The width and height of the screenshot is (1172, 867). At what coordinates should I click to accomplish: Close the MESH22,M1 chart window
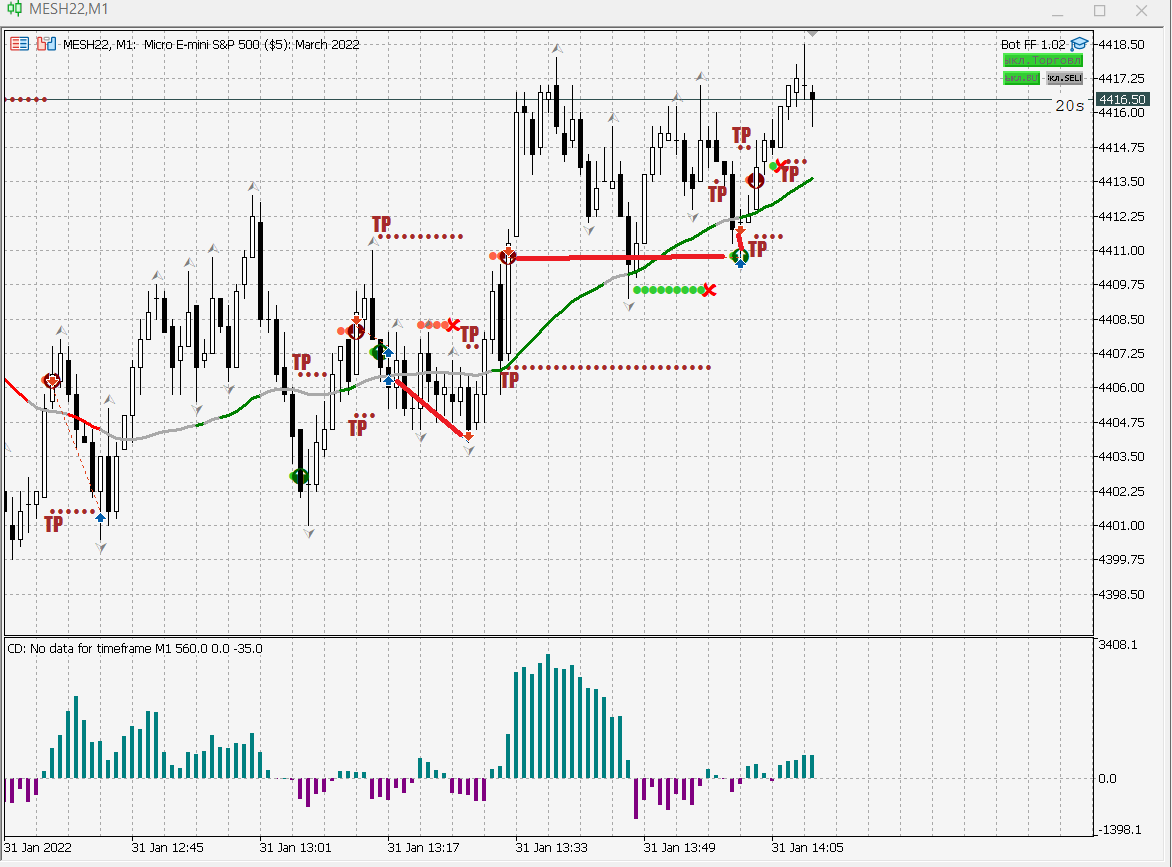point(1141,10)
